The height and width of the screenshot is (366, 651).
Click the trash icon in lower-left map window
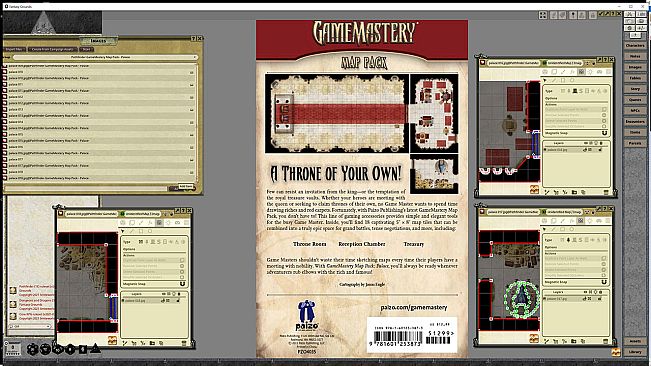pyautogui.click(x=184, y=343)
